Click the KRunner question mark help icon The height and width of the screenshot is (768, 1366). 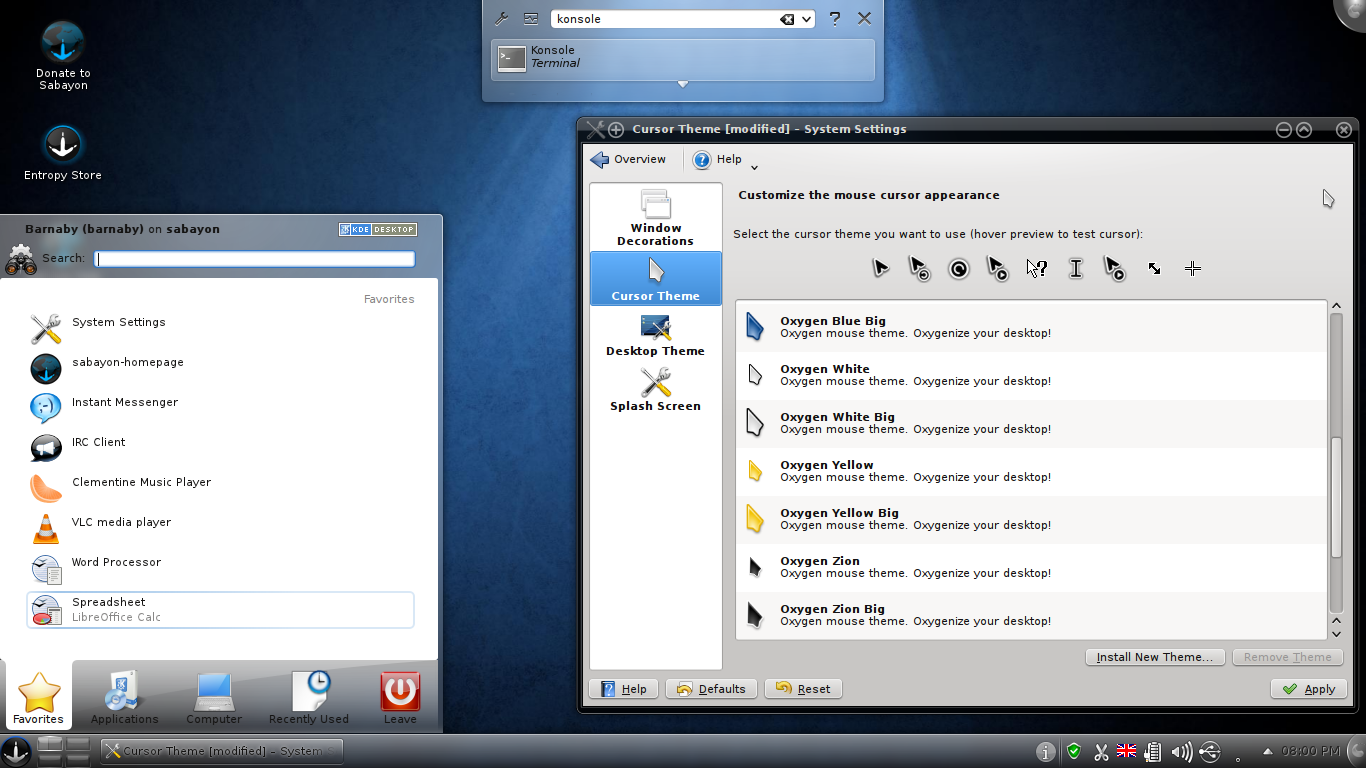pyautogui.click(x=835, y=18)
